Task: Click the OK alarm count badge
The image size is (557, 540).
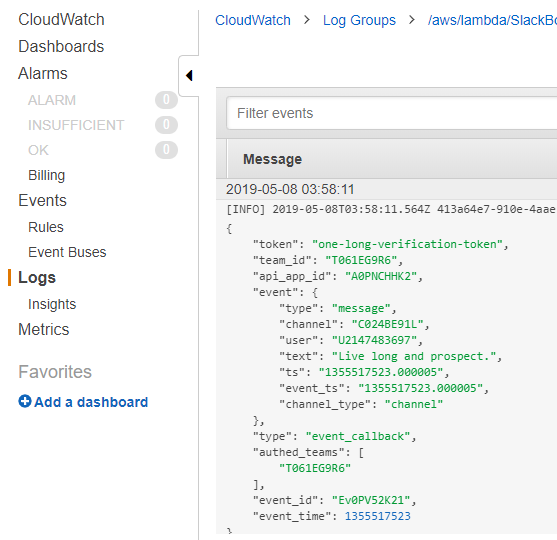Action: tap(166, 150)
